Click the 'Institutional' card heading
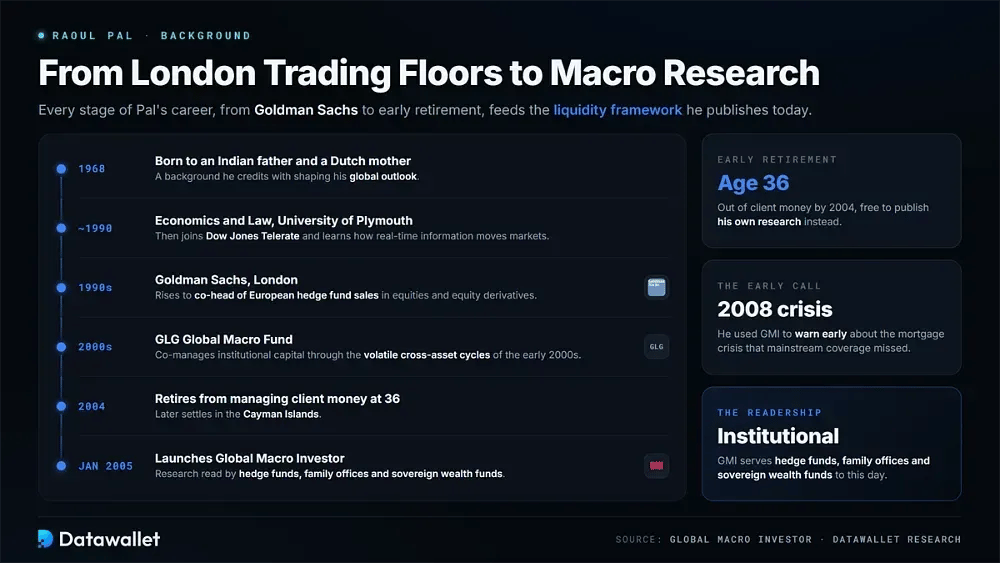 tap(778, 436)
